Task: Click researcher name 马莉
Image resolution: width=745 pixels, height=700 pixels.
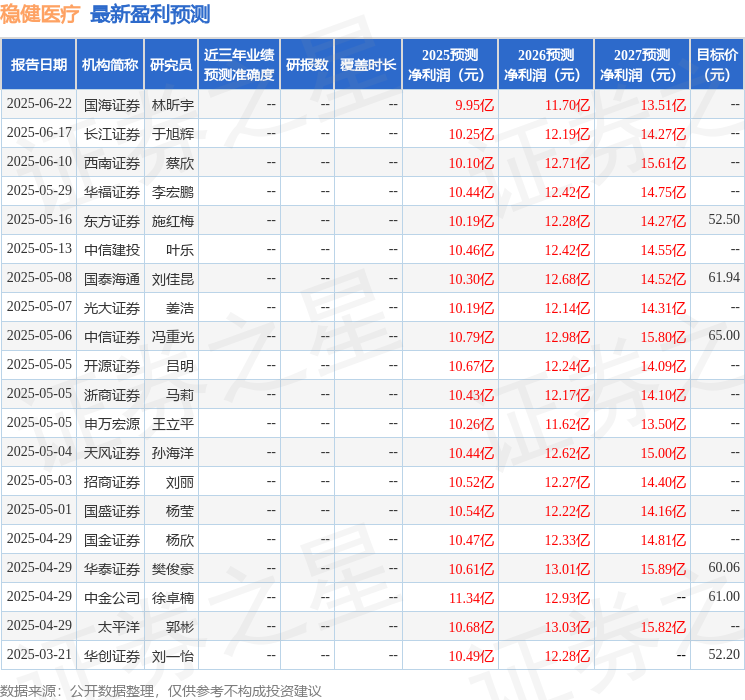Action: pos(180,395)
